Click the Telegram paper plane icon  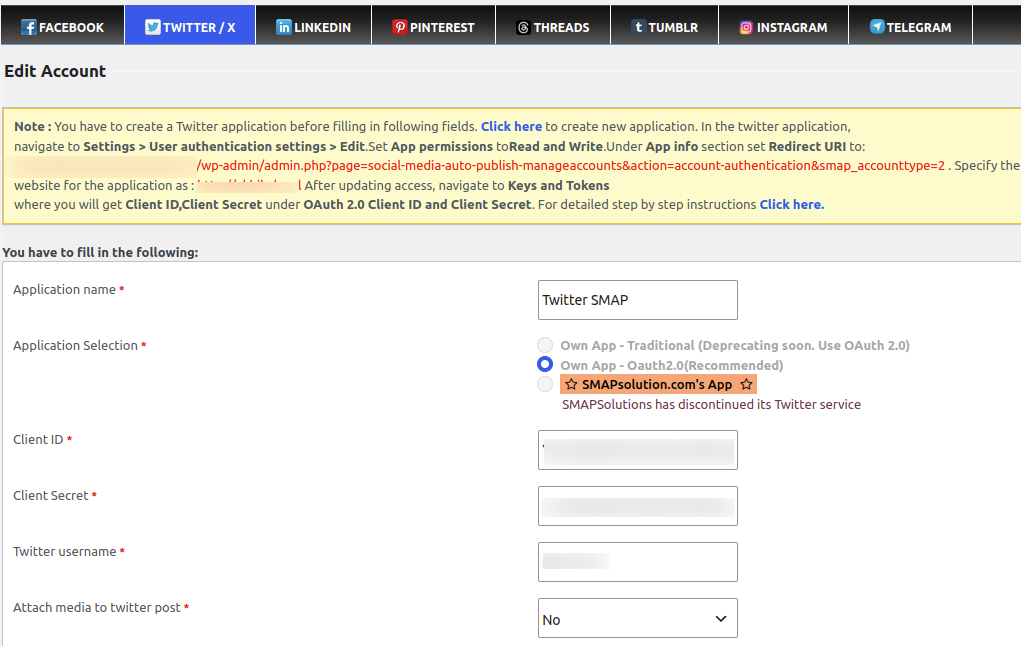pyautogui.click(x=877, y=27)
